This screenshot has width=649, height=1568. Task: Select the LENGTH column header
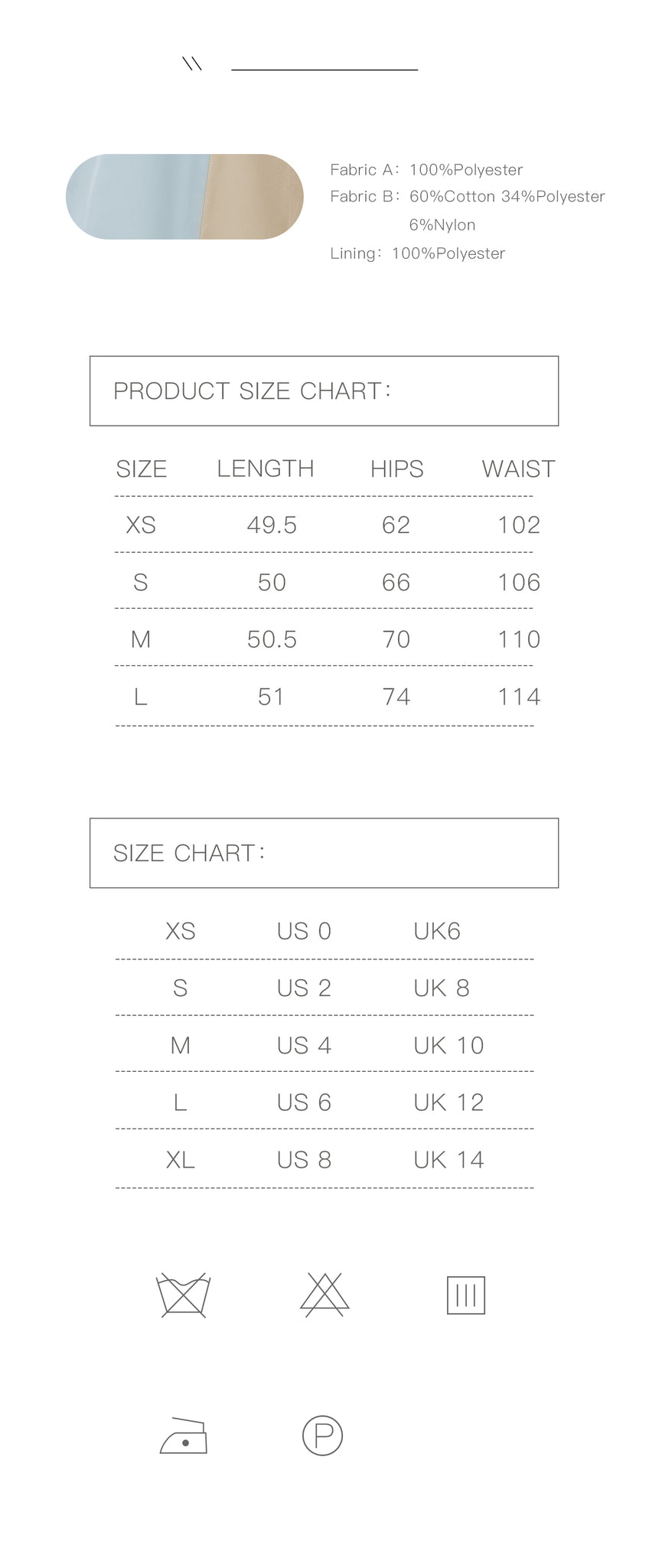pos(266,469)
